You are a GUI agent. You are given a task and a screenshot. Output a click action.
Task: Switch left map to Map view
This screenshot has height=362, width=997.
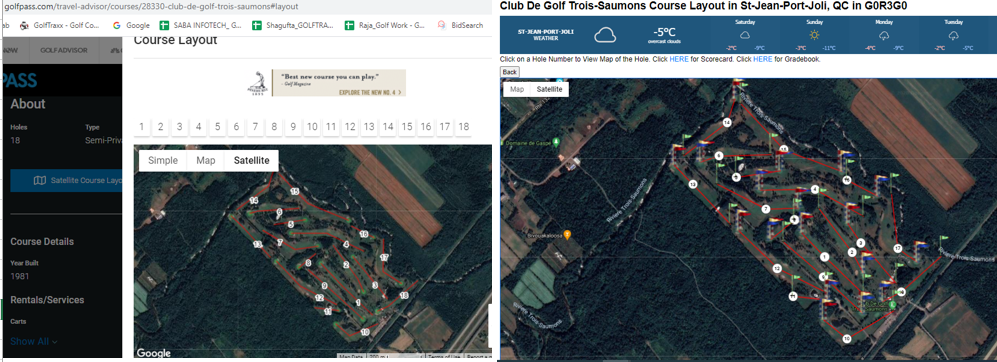[206, 160]
